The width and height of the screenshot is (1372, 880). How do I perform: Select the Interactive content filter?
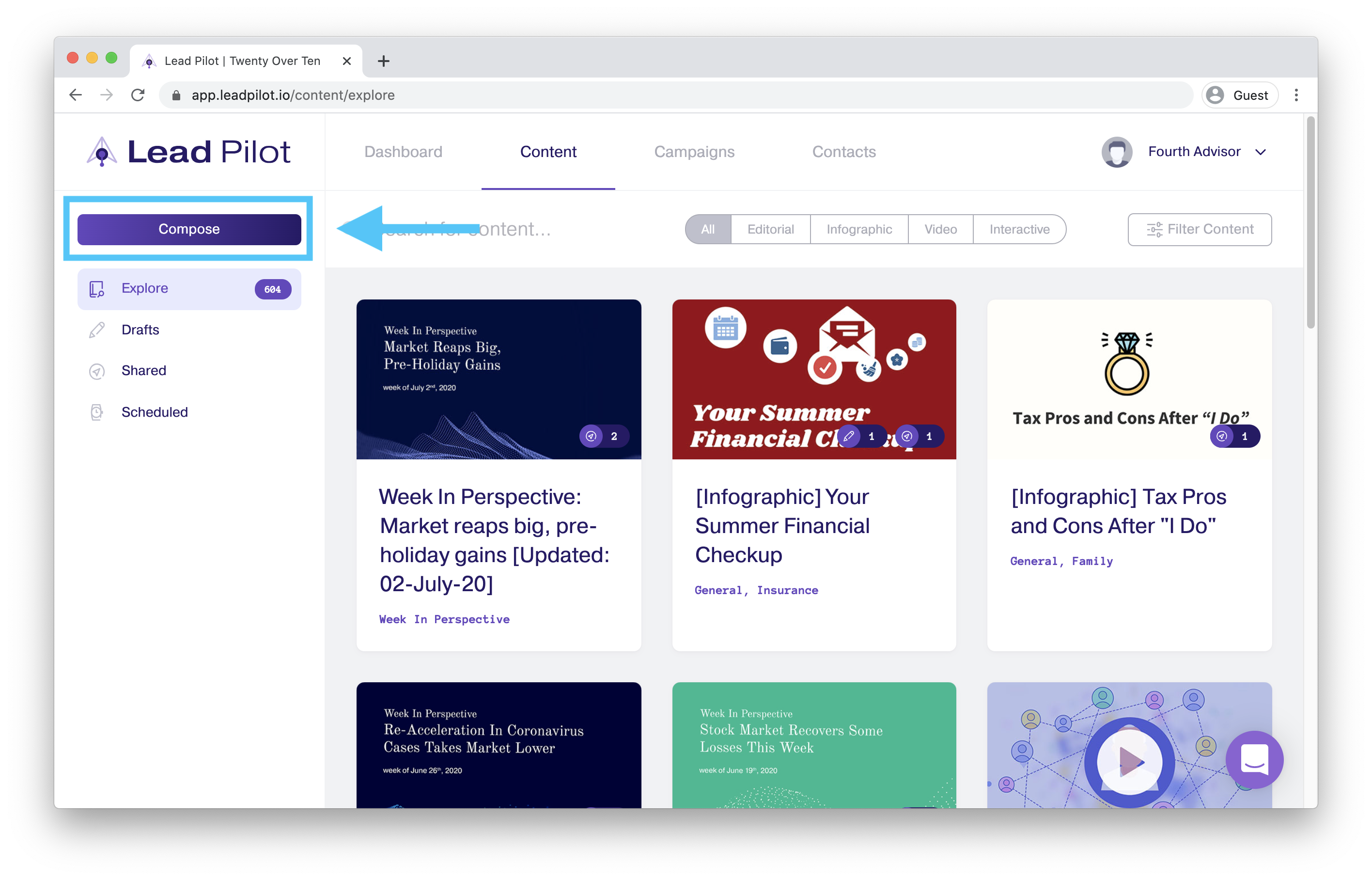click(1019, 229)
